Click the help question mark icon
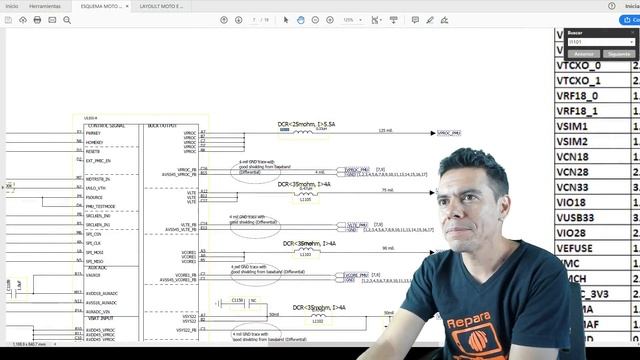 pos(611,6)
